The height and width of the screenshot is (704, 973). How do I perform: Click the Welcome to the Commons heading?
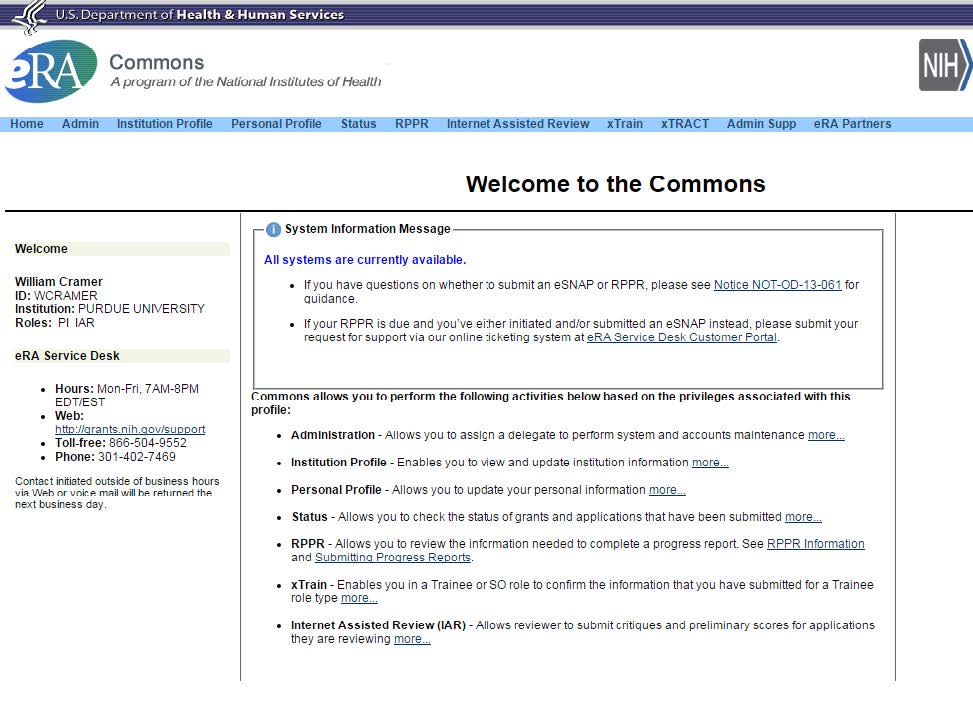point(616,184)
